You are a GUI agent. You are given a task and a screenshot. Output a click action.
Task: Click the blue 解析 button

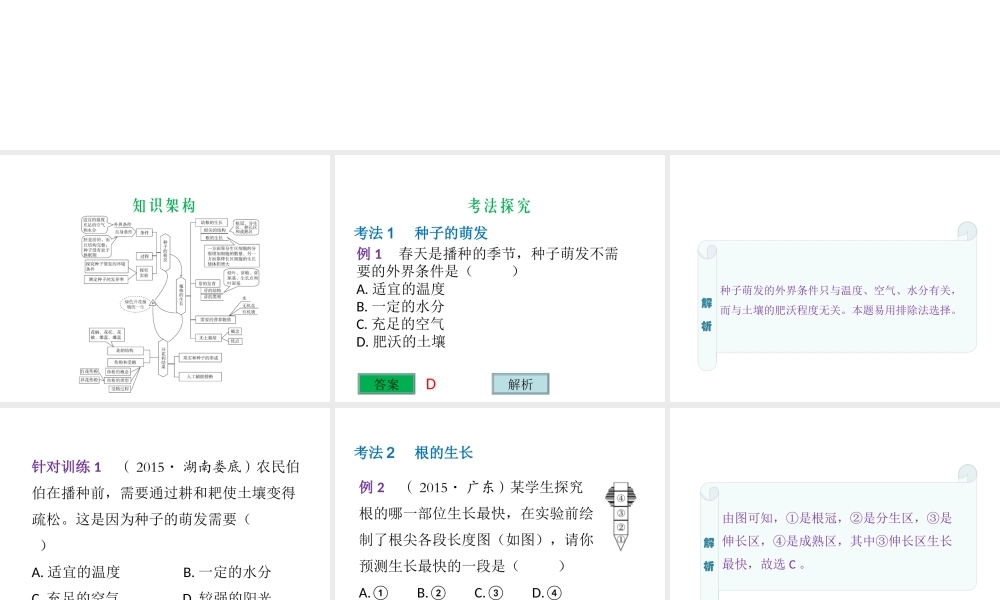point(520,384)
